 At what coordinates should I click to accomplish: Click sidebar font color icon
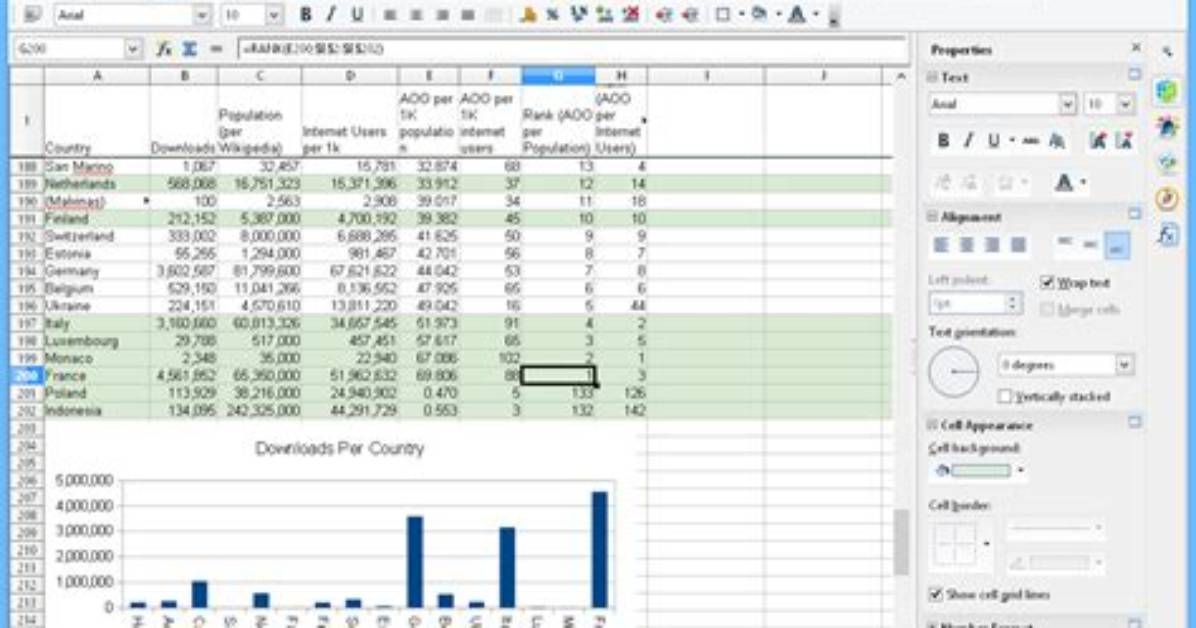click(1064, 182)
